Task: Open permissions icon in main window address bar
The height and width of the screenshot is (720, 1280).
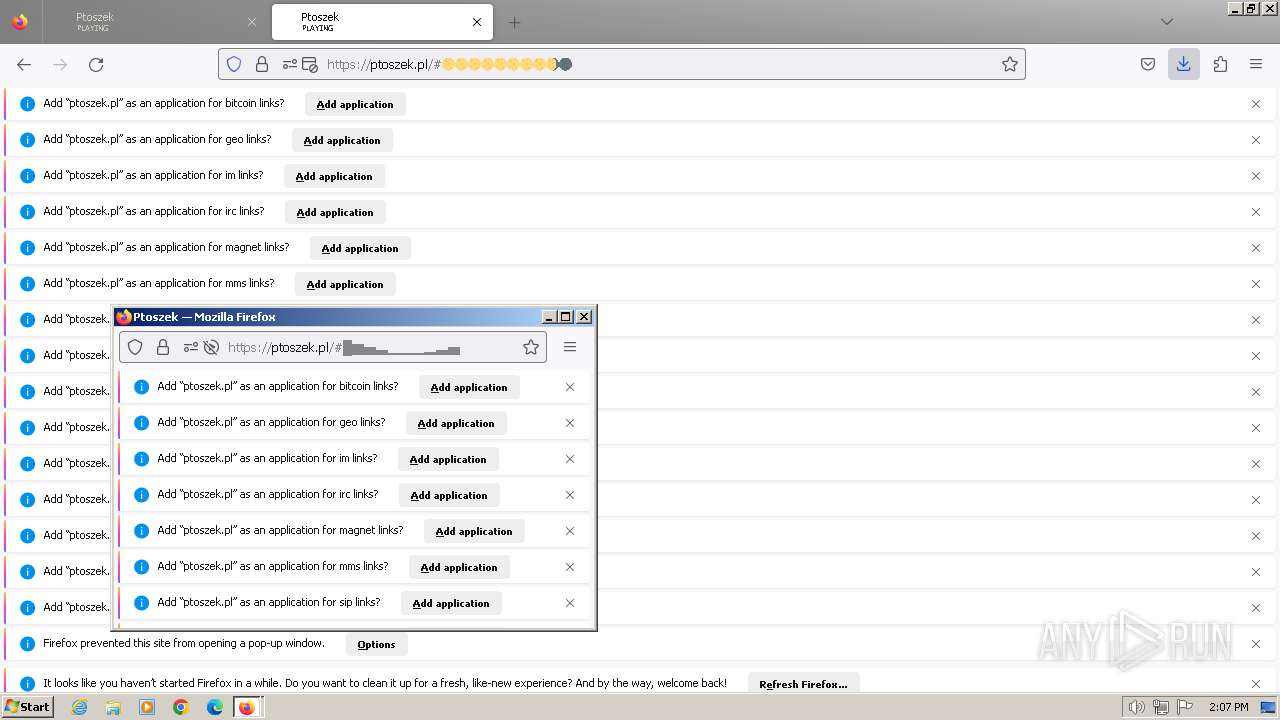Action: coord(290,64)
